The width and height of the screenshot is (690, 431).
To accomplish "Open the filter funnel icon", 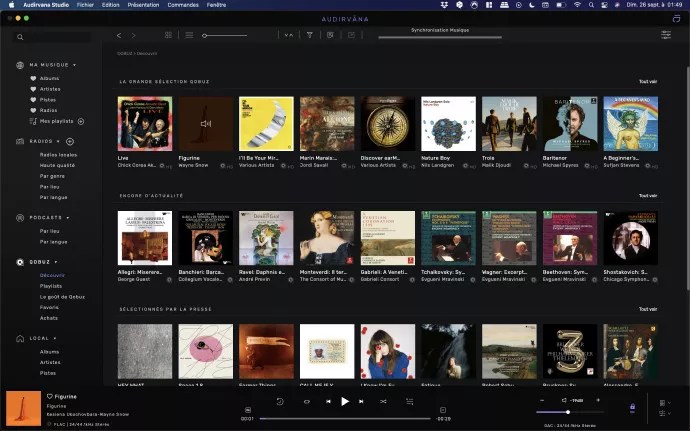I will click(310, 35).
